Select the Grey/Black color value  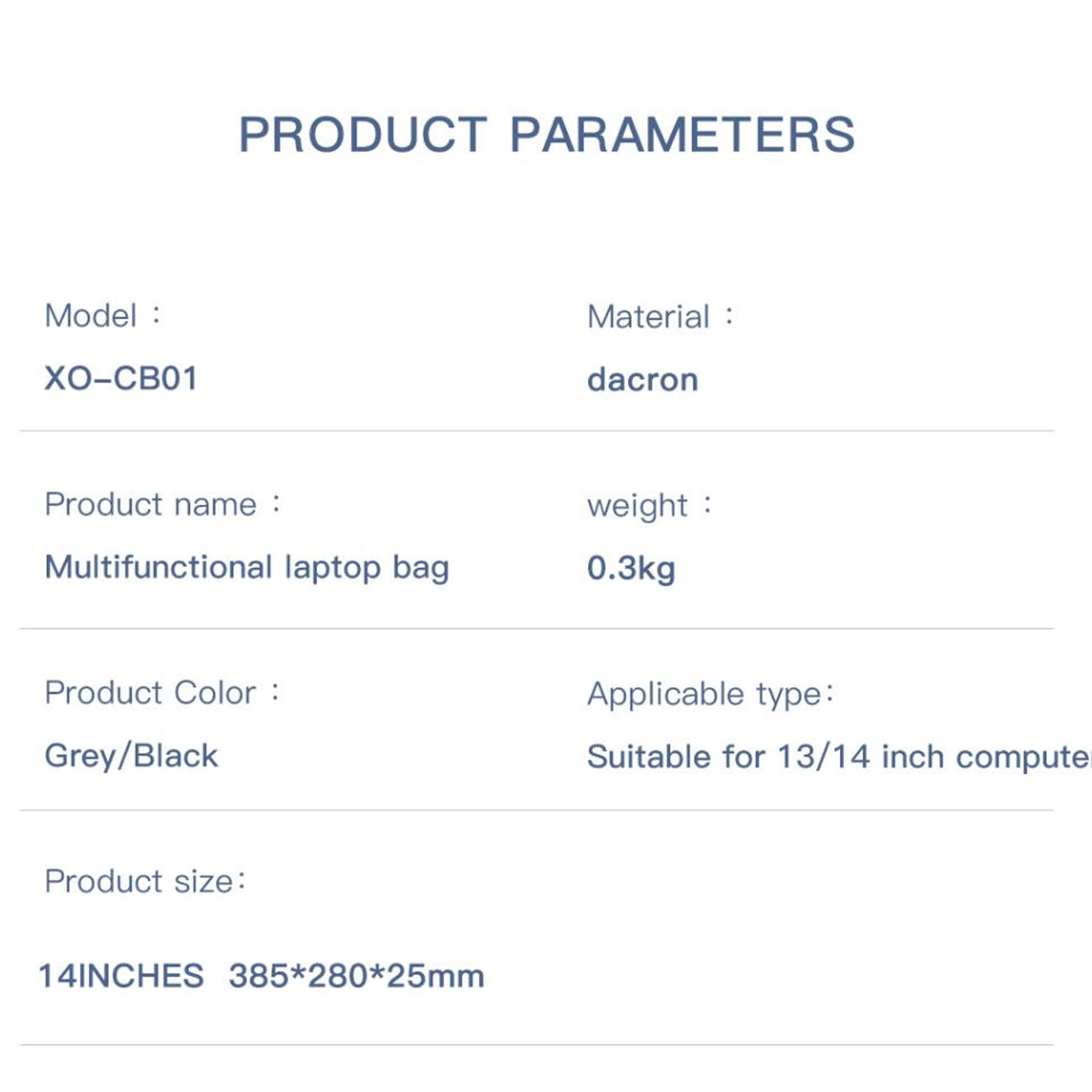(131, 756)
